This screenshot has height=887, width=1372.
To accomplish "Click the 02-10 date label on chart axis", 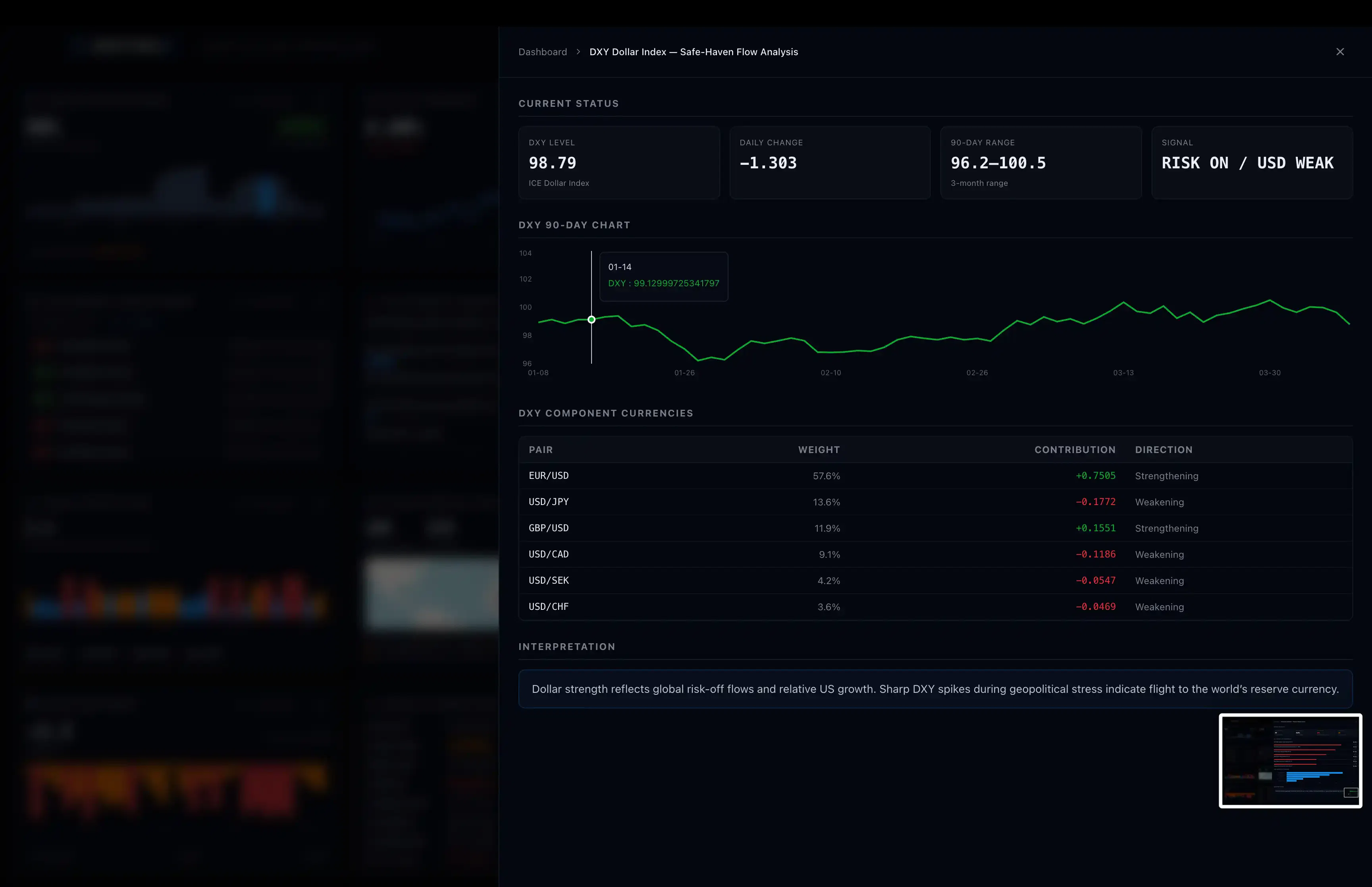I will click(830, 373).
